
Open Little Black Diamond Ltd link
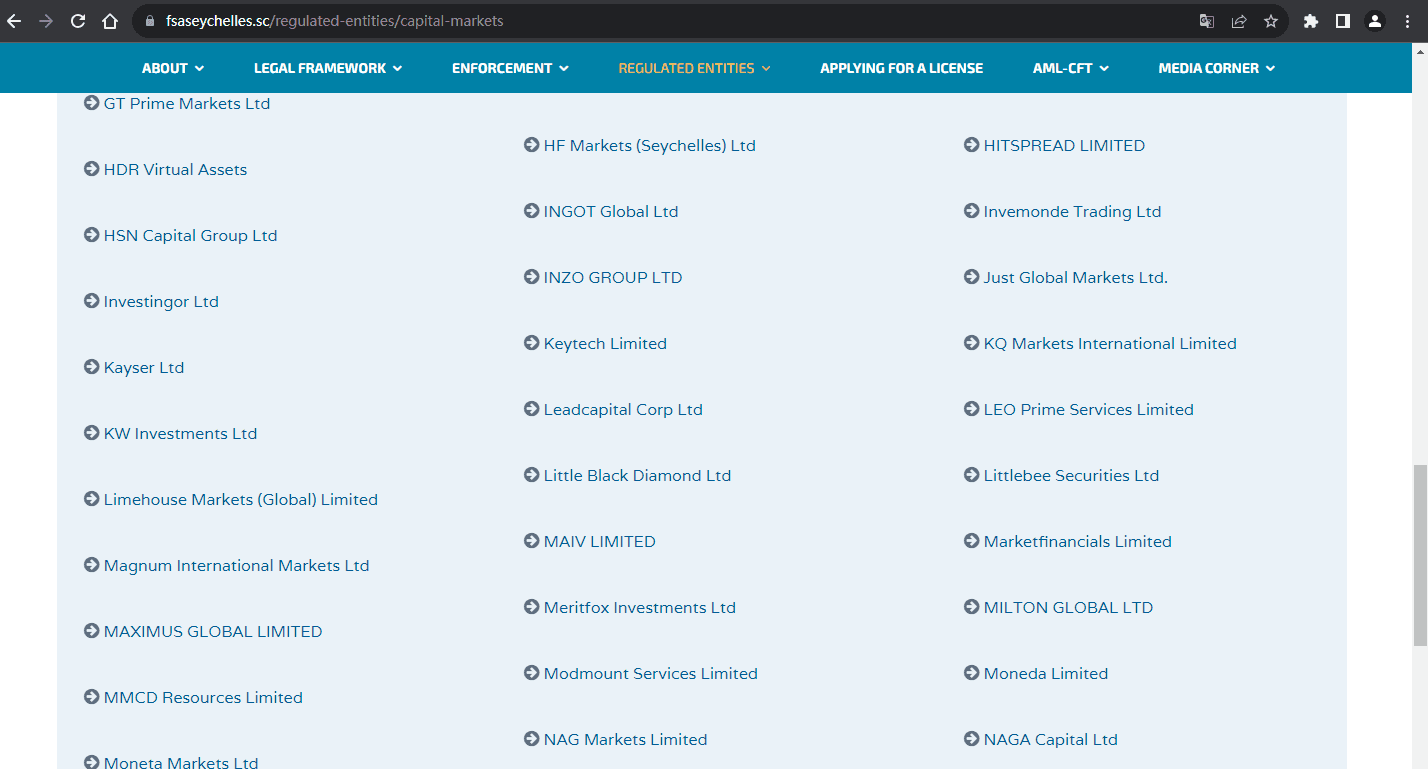coord(637,475)
